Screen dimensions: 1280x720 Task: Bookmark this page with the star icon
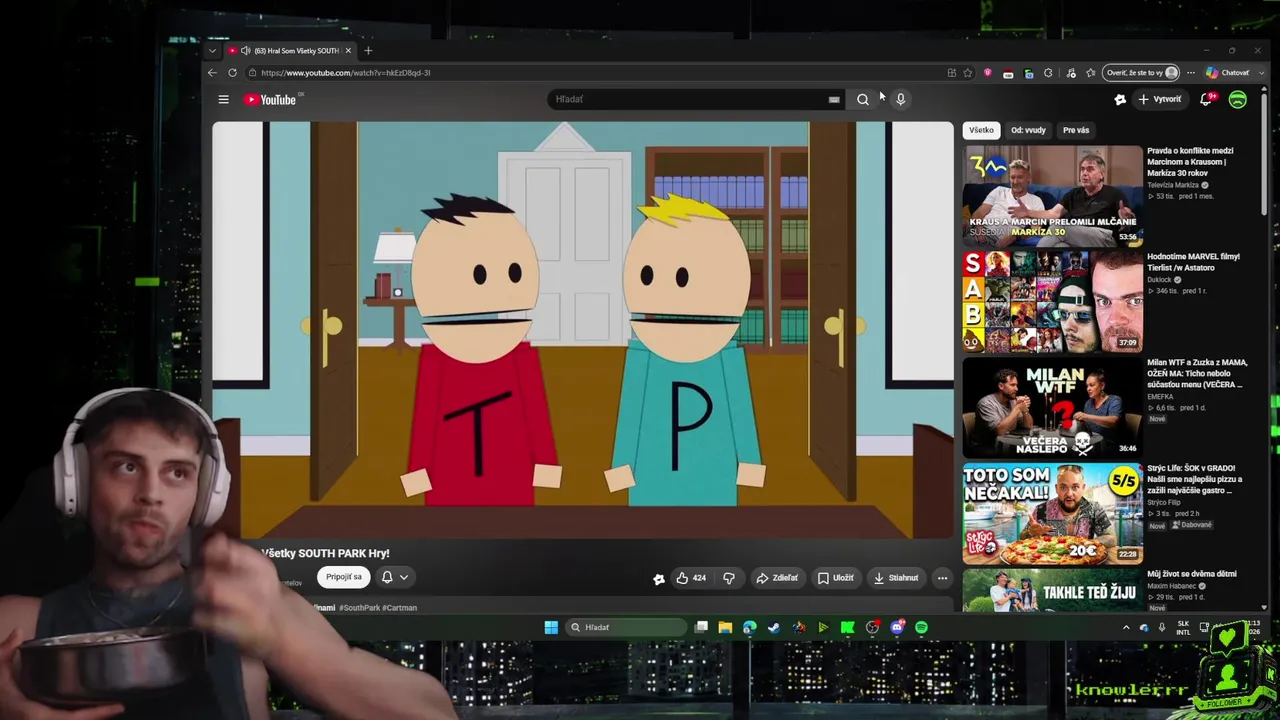(968, 73)
